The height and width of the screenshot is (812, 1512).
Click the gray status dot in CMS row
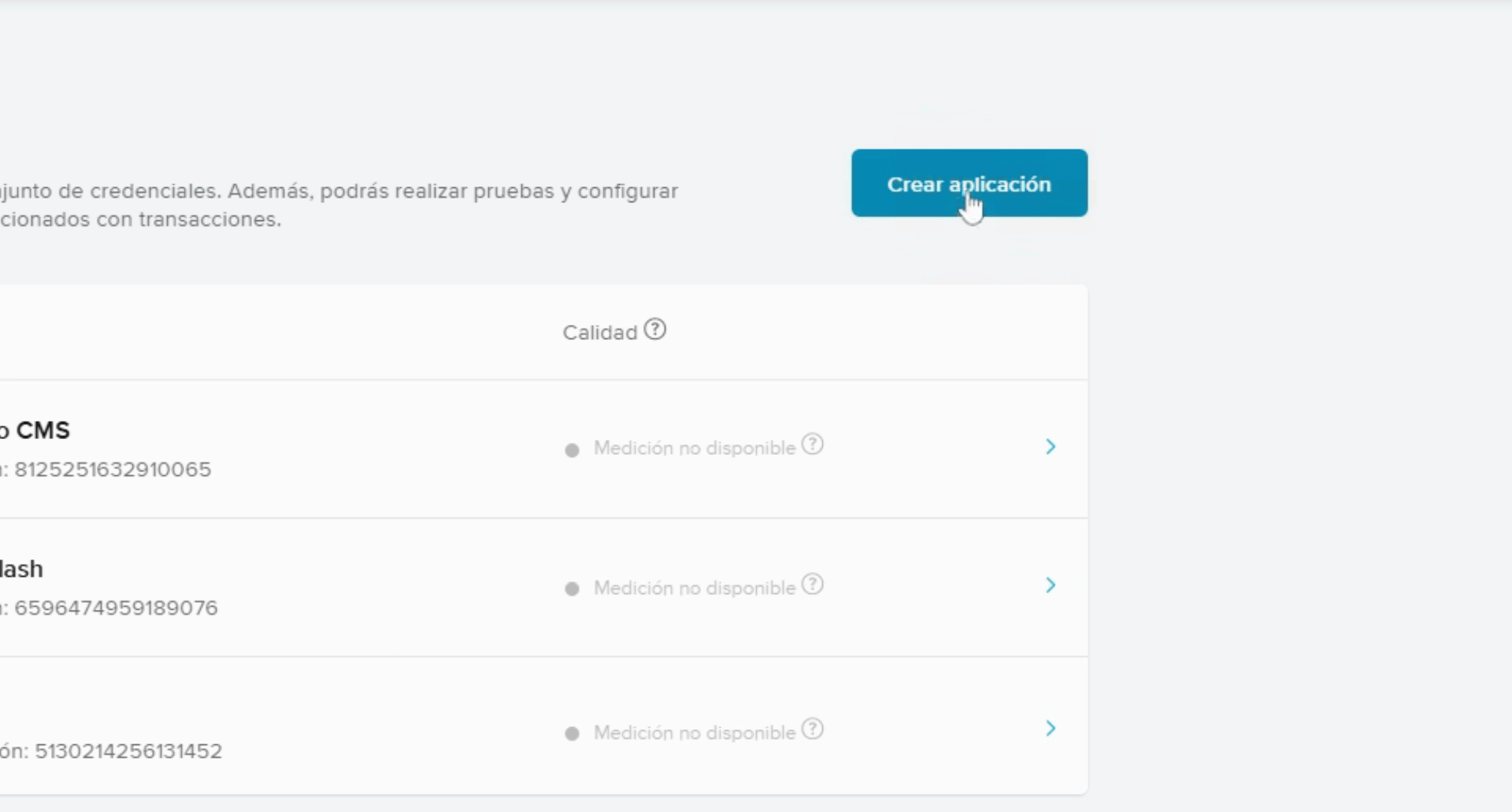tap(572, 450)
